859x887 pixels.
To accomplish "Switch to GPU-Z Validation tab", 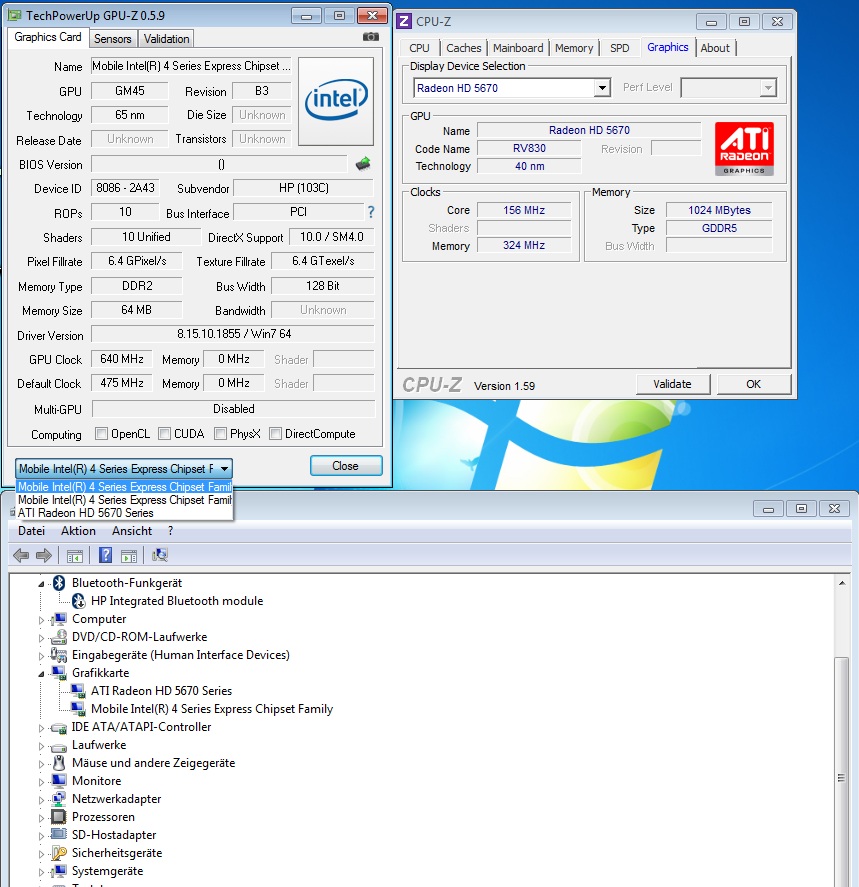I will coord(166,38).
